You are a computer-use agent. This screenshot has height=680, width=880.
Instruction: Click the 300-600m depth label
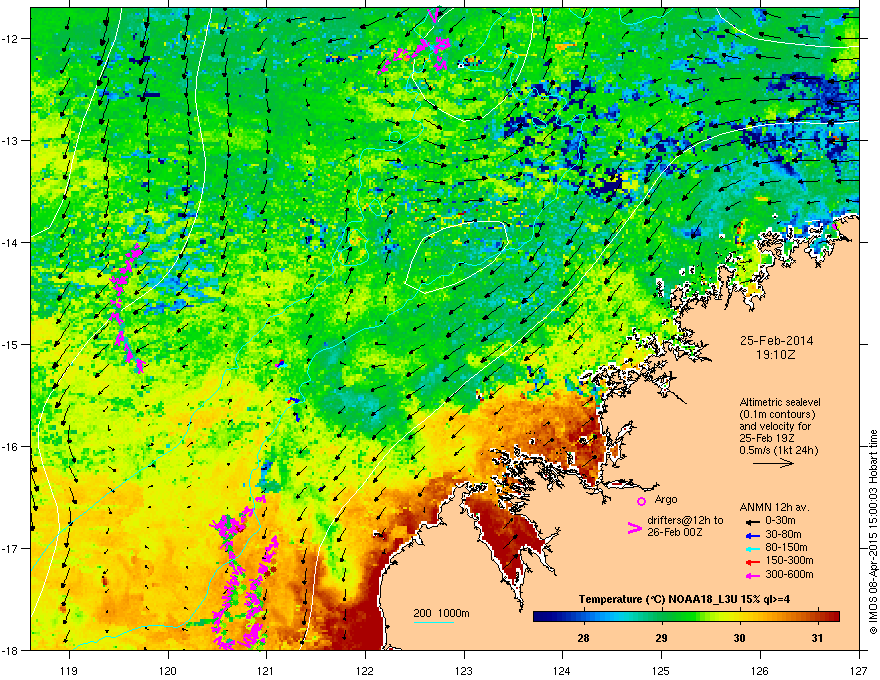789,575
